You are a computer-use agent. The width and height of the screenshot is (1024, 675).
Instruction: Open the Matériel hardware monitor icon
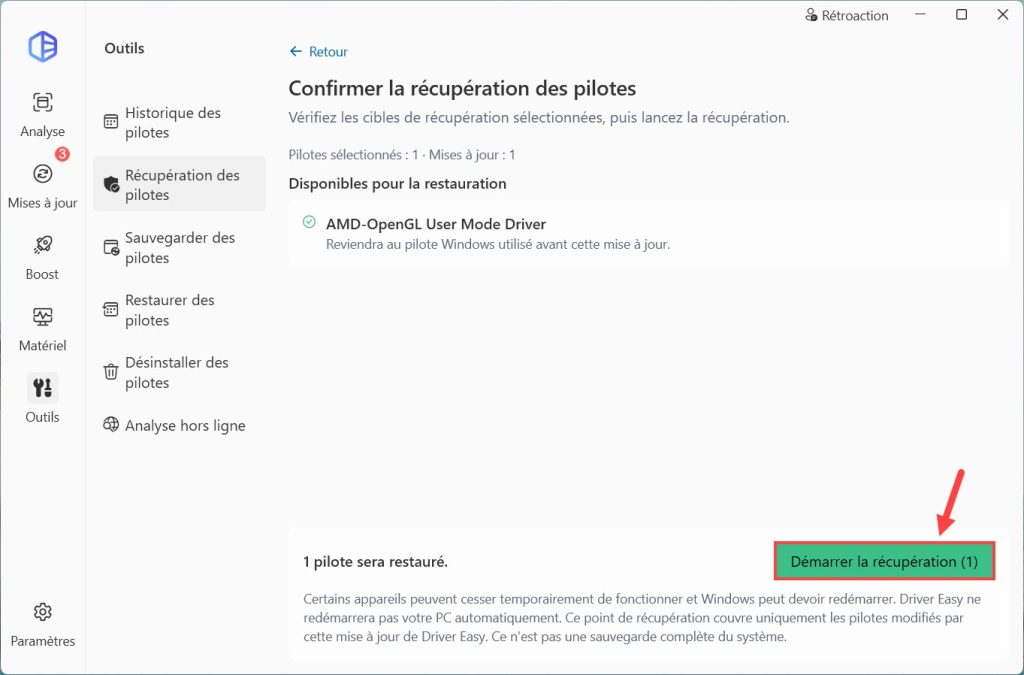42,317
